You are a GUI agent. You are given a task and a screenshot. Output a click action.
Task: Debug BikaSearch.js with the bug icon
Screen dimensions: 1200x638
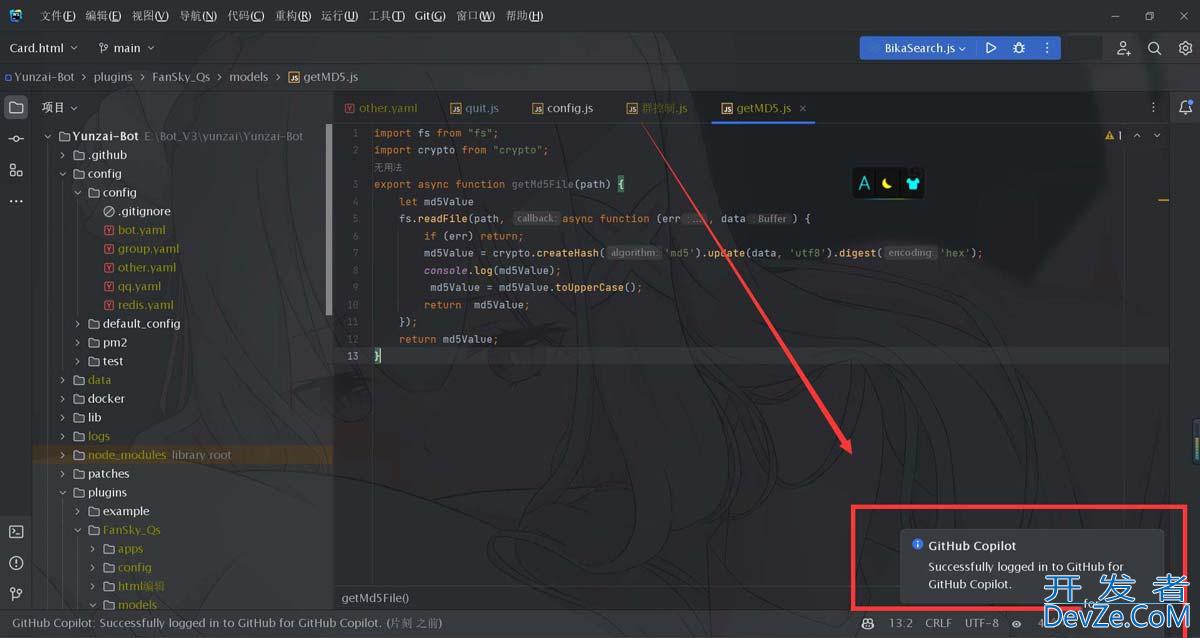tap(1019, 48)
